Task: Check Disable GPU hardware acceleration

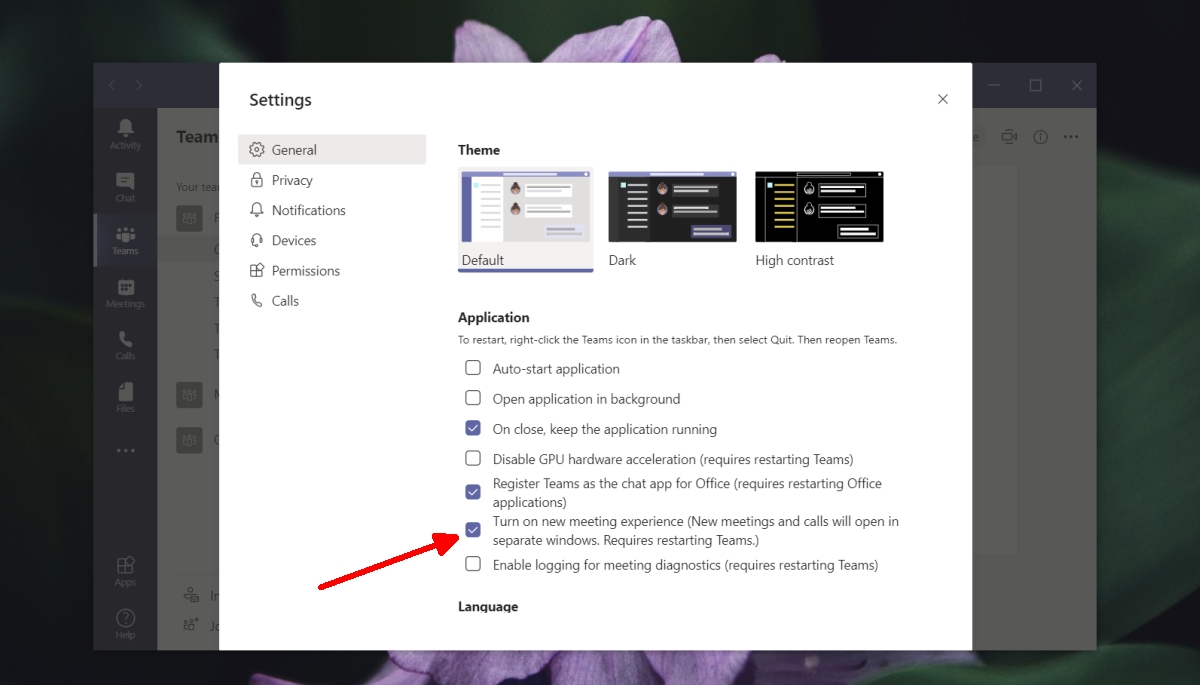Action: tap(473, 459)
